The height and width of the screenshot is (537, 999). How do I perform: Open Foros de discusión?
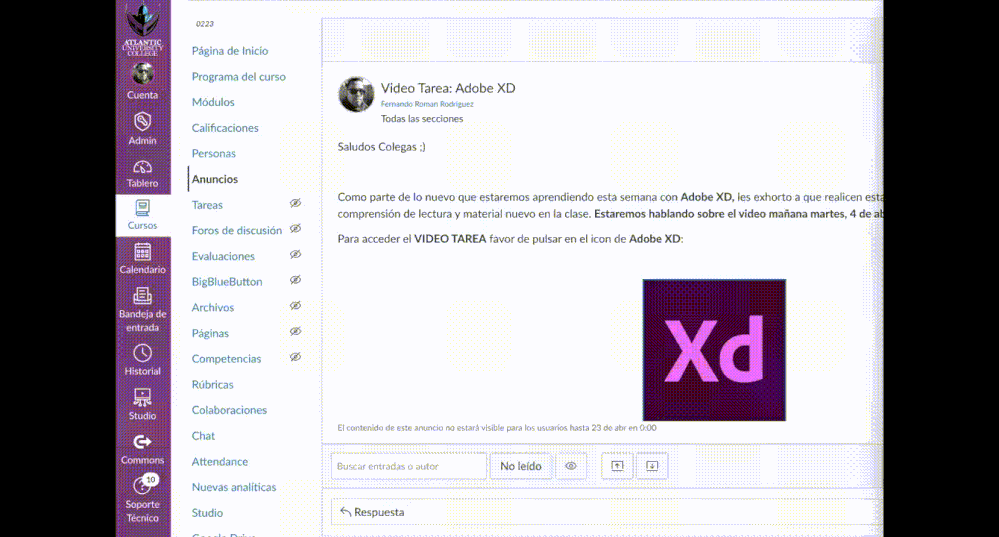(236, 231)
